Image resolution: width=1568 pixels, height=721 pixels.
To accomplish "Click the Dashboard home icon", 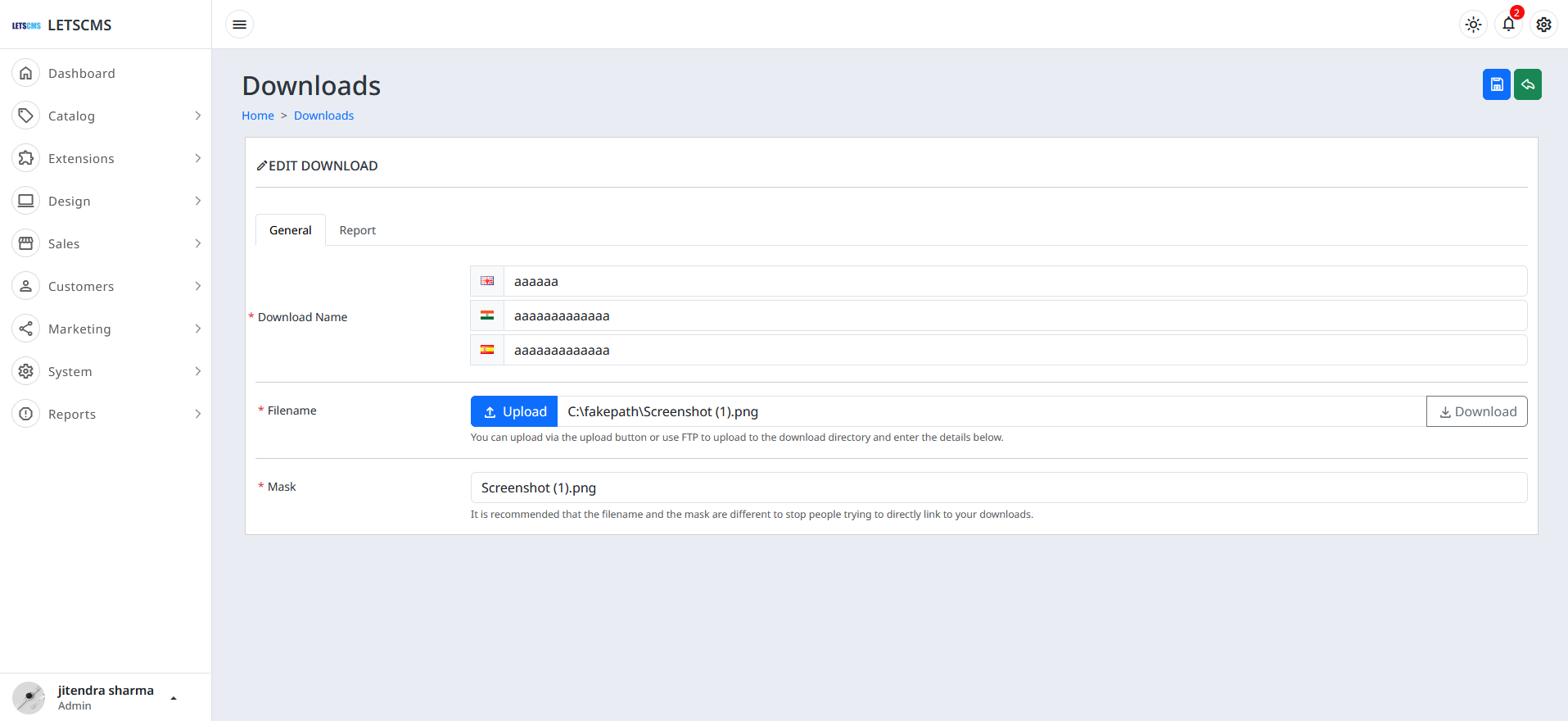I will click(26, 73).
